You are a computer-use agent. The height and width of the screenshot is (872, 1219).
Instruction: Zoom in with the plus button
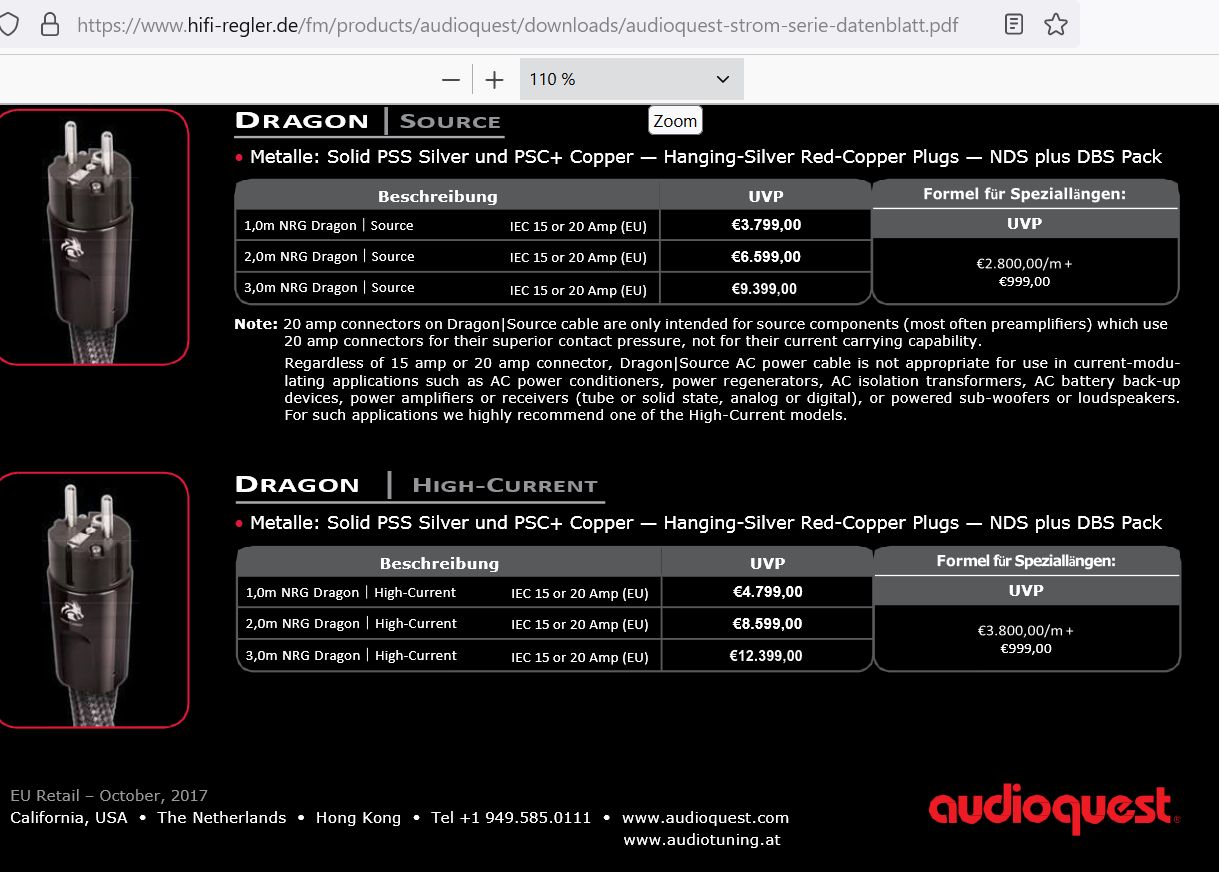pyautogui.click(x=494, y=79)
